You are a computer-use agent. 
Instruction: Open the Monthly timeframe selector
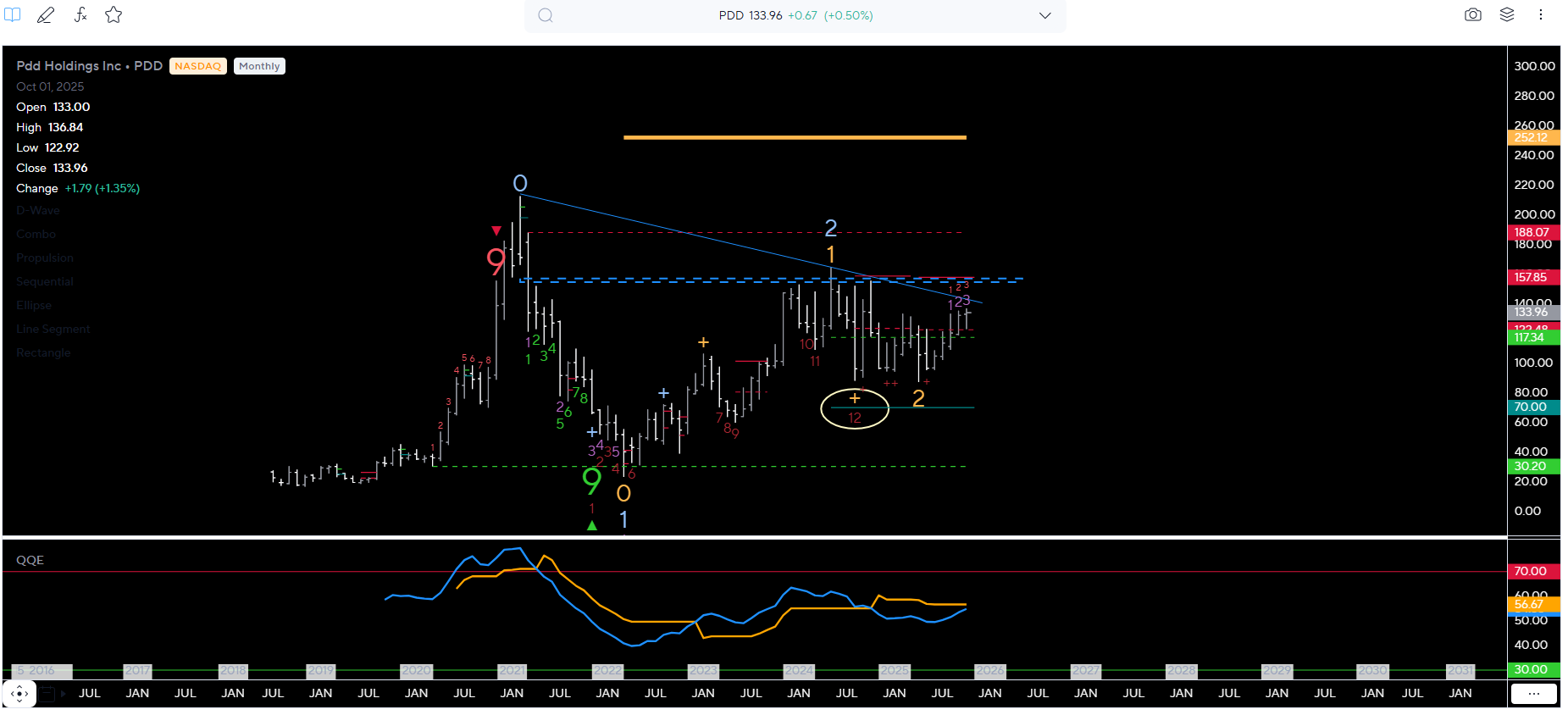click(259, 66)
